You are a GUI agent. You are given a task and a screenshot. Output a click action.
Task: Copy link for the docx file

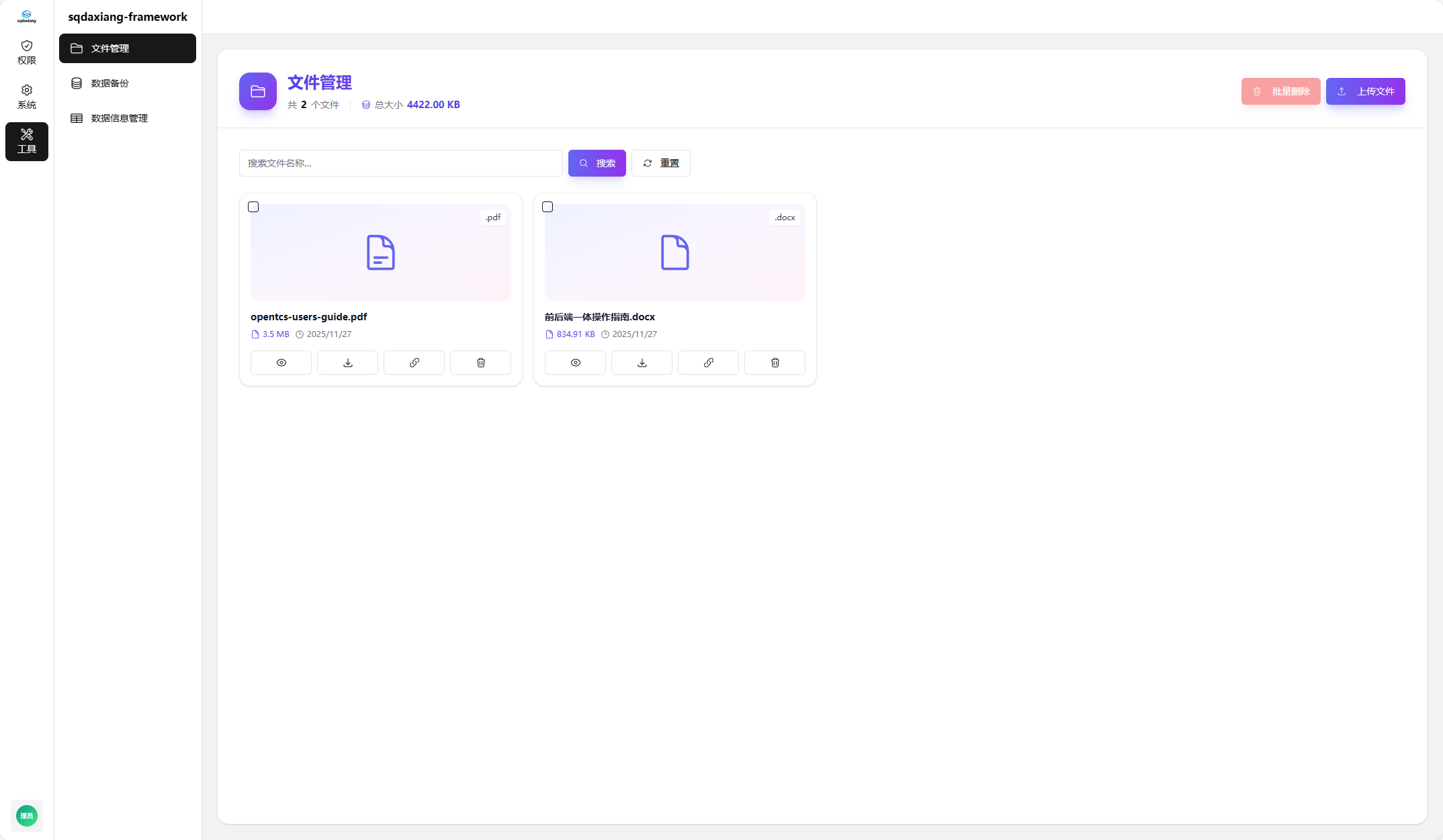click(708, 363)
